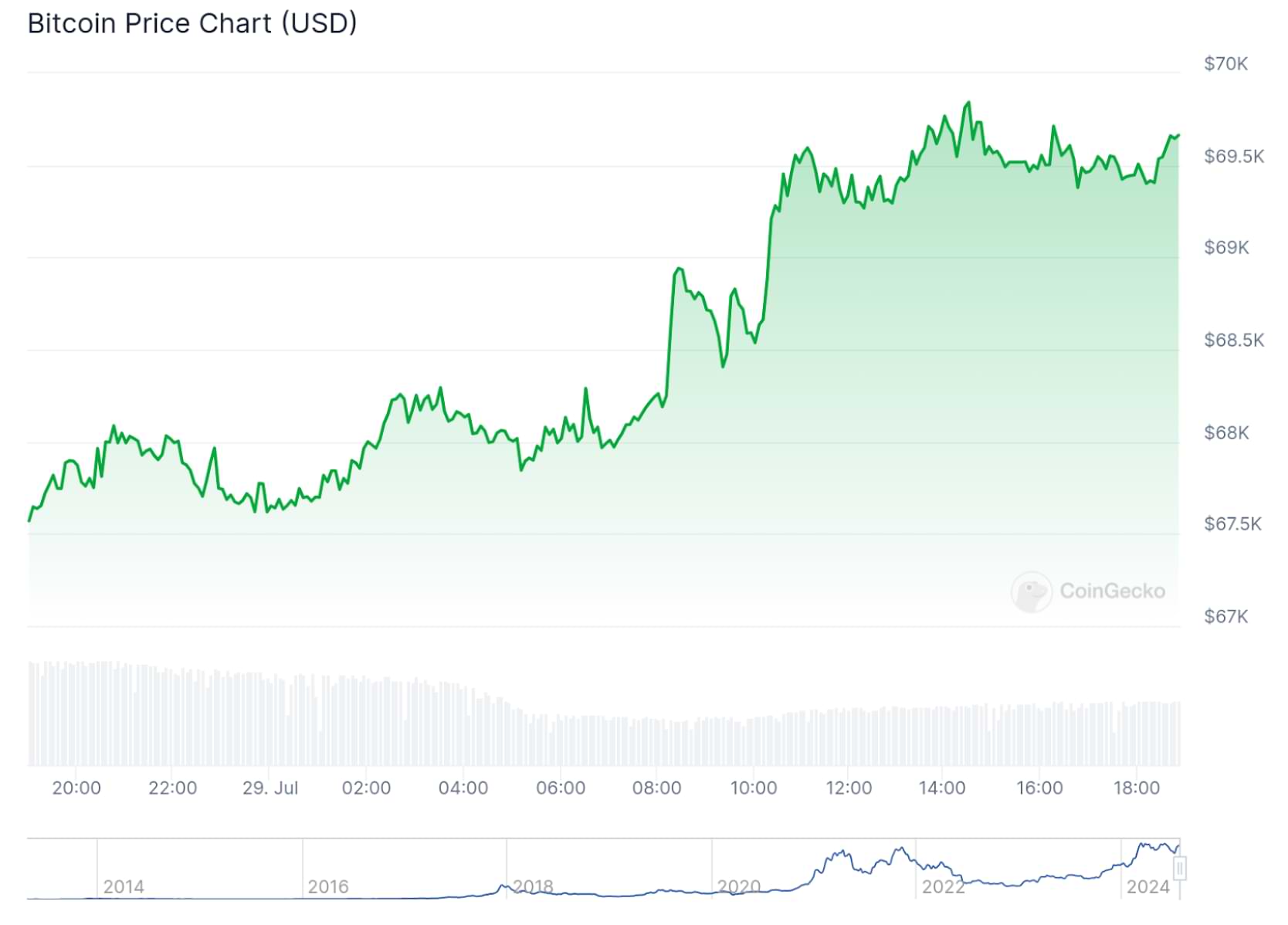The image size is (1288, 925).
Task: Select 2018 in the range navigator
Action: pos(533,886)
